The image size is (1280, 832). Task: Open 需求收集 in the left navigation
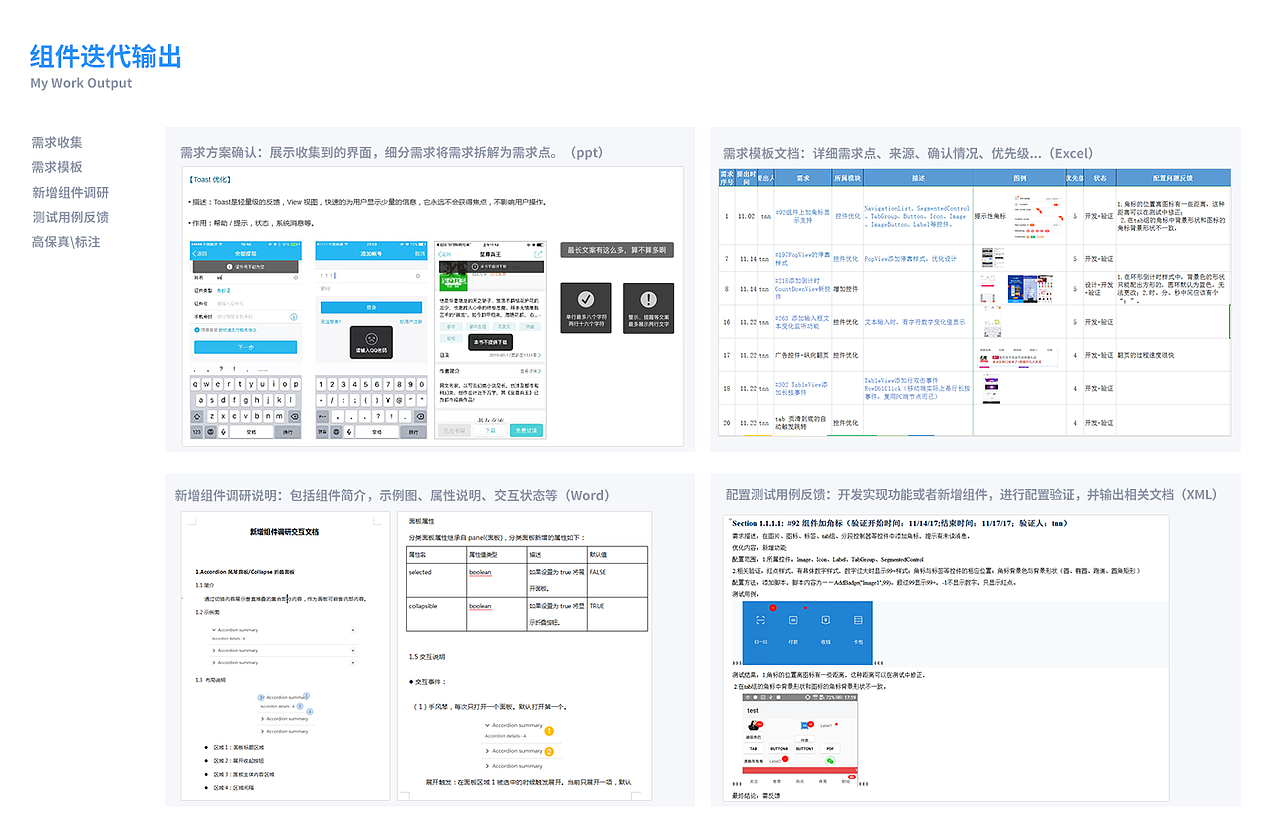click(x=57, y=142)
